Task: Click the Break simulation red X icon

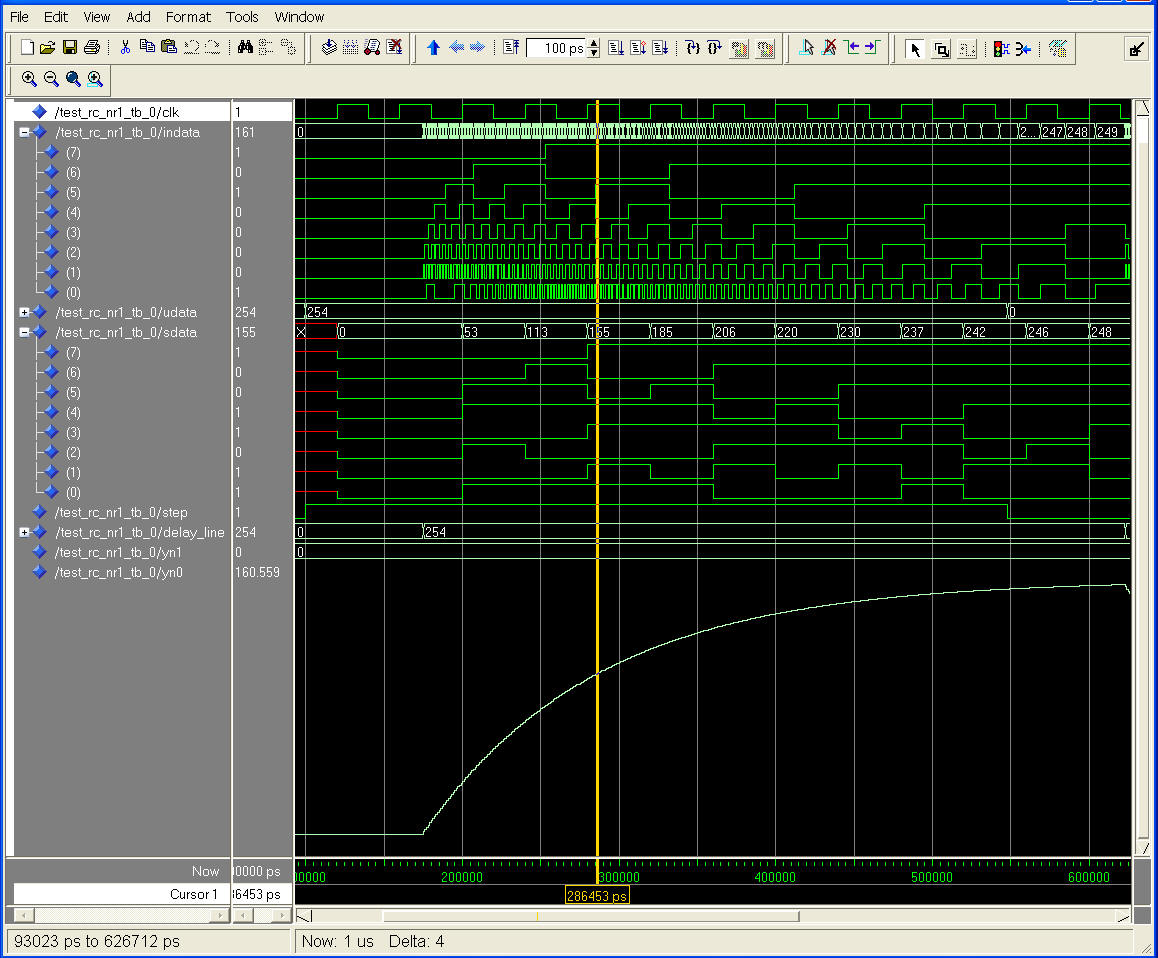Action: tap(395, 48)
